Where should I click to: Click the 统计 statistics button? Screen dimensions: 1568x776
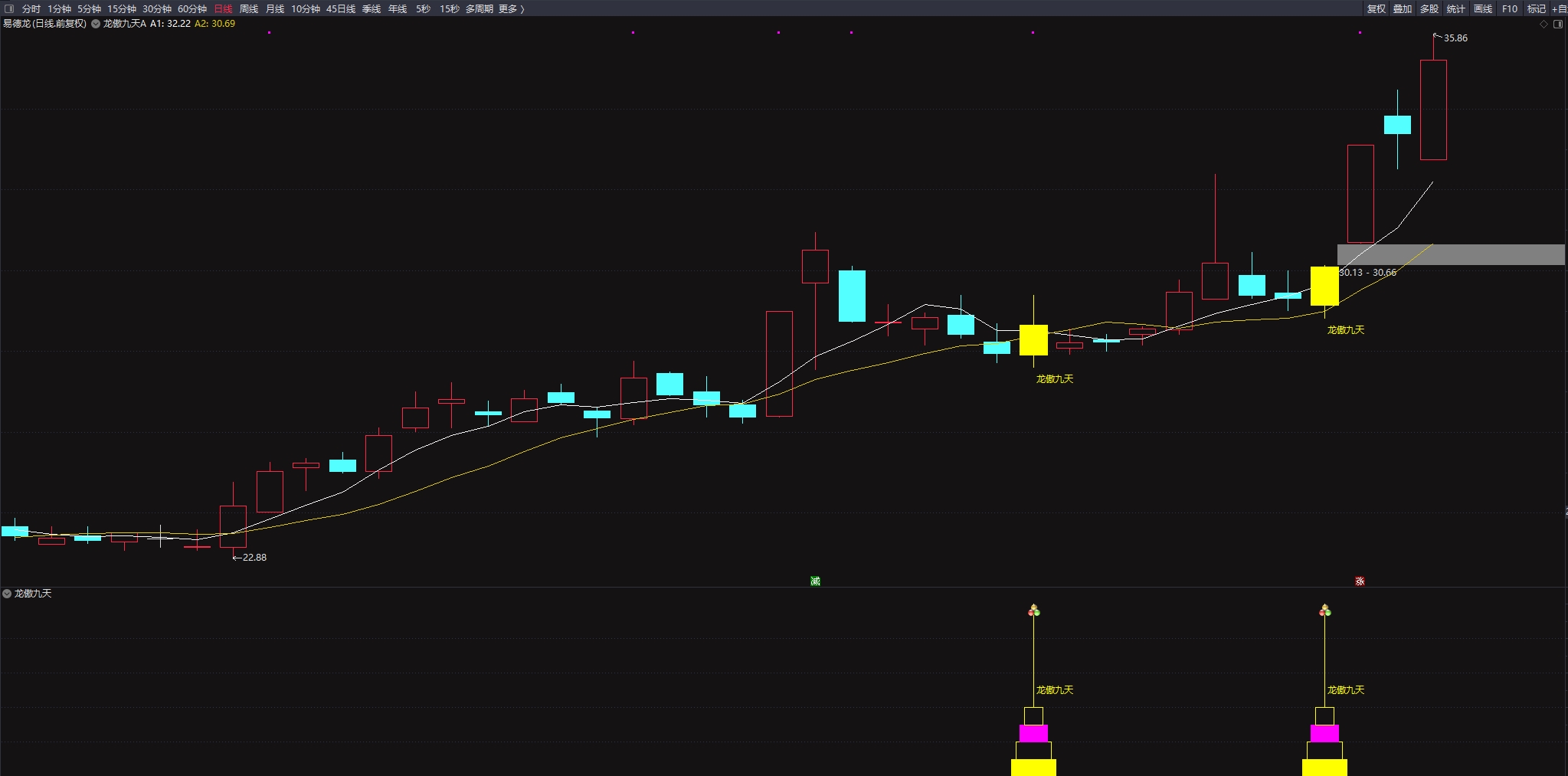1455,8
